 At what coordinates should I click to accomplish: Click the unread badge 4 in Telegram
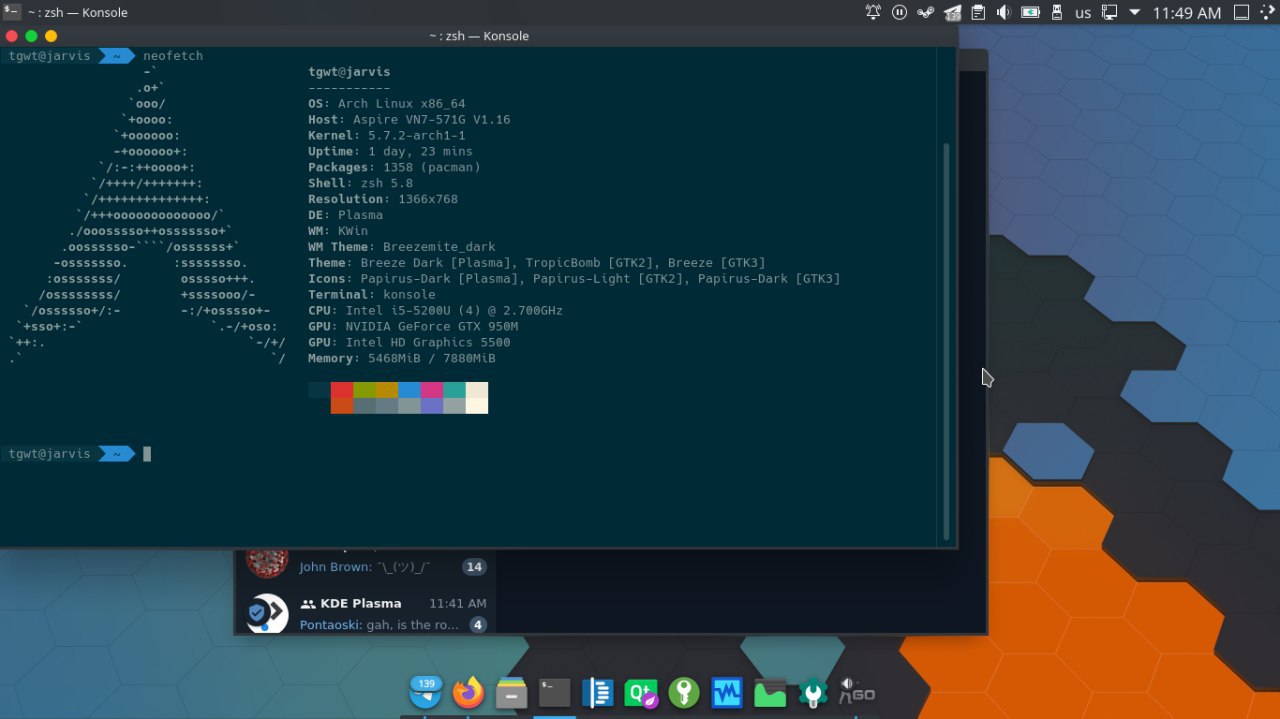(x=478, y=625)
